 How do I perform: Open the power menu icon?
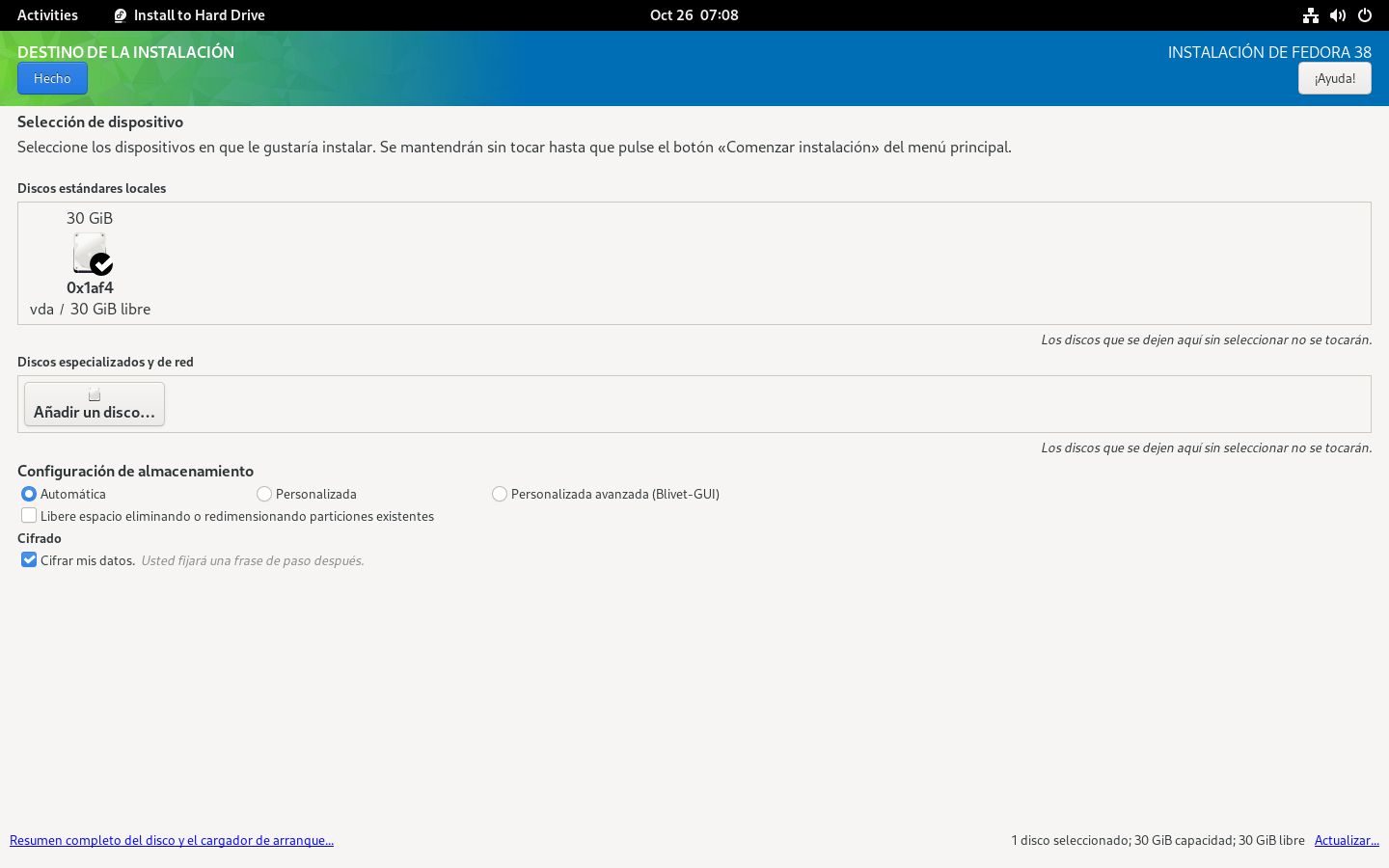point(1364,15)
